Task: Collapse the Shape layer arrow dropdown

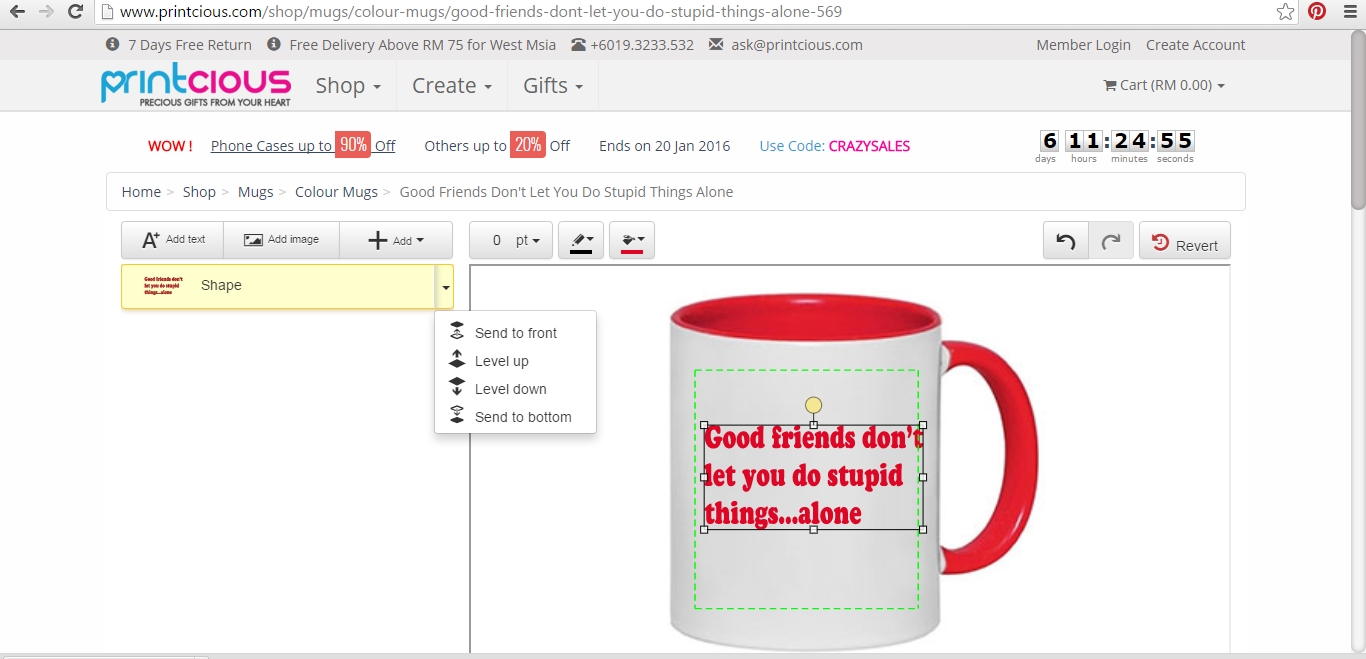Action: pyautogui.click(x=445, y=286)
